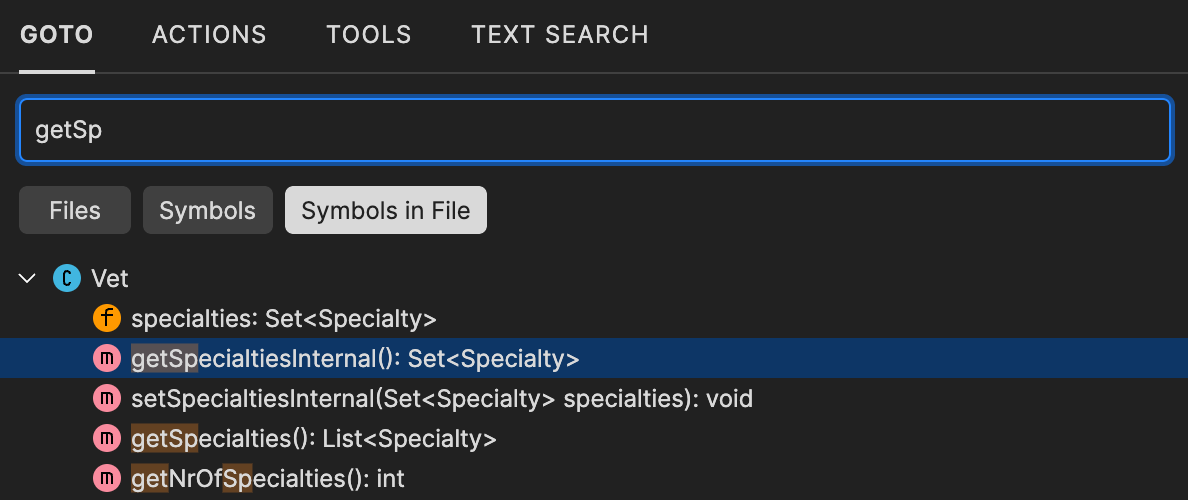The height and width of the screenshot is (500, 1188).
Task: Open the TEXT SEARCH tab
Action: point(560,35)
